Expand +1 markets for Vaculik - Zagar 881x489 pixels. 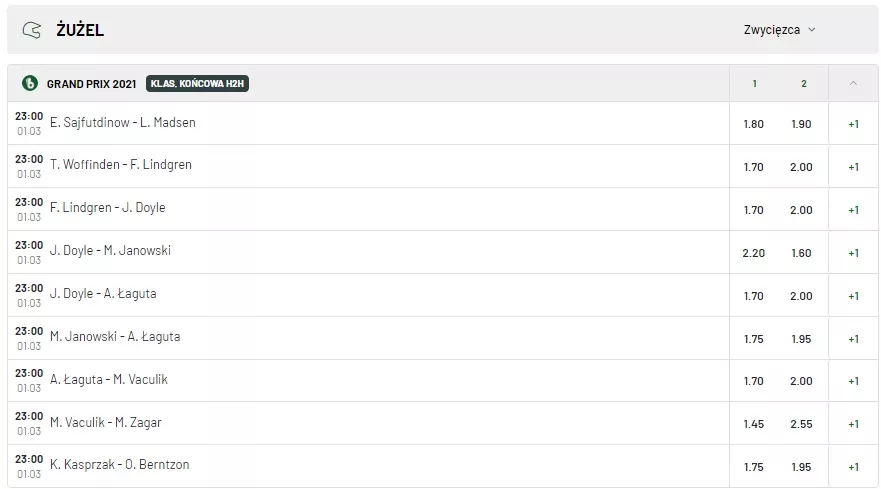pos(853,424)
